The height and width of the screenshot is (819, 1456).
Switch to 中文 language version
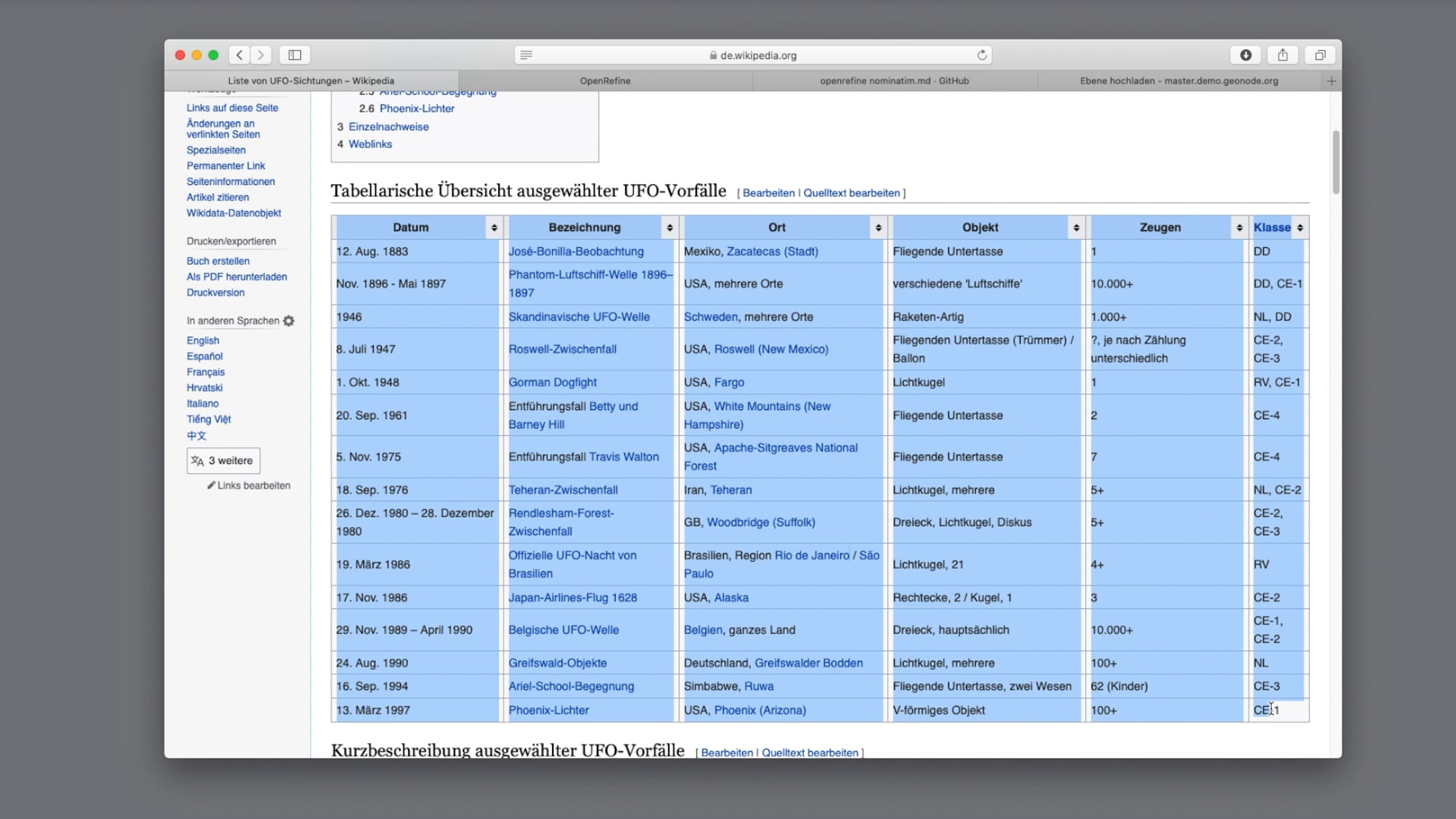coord(197,436)
